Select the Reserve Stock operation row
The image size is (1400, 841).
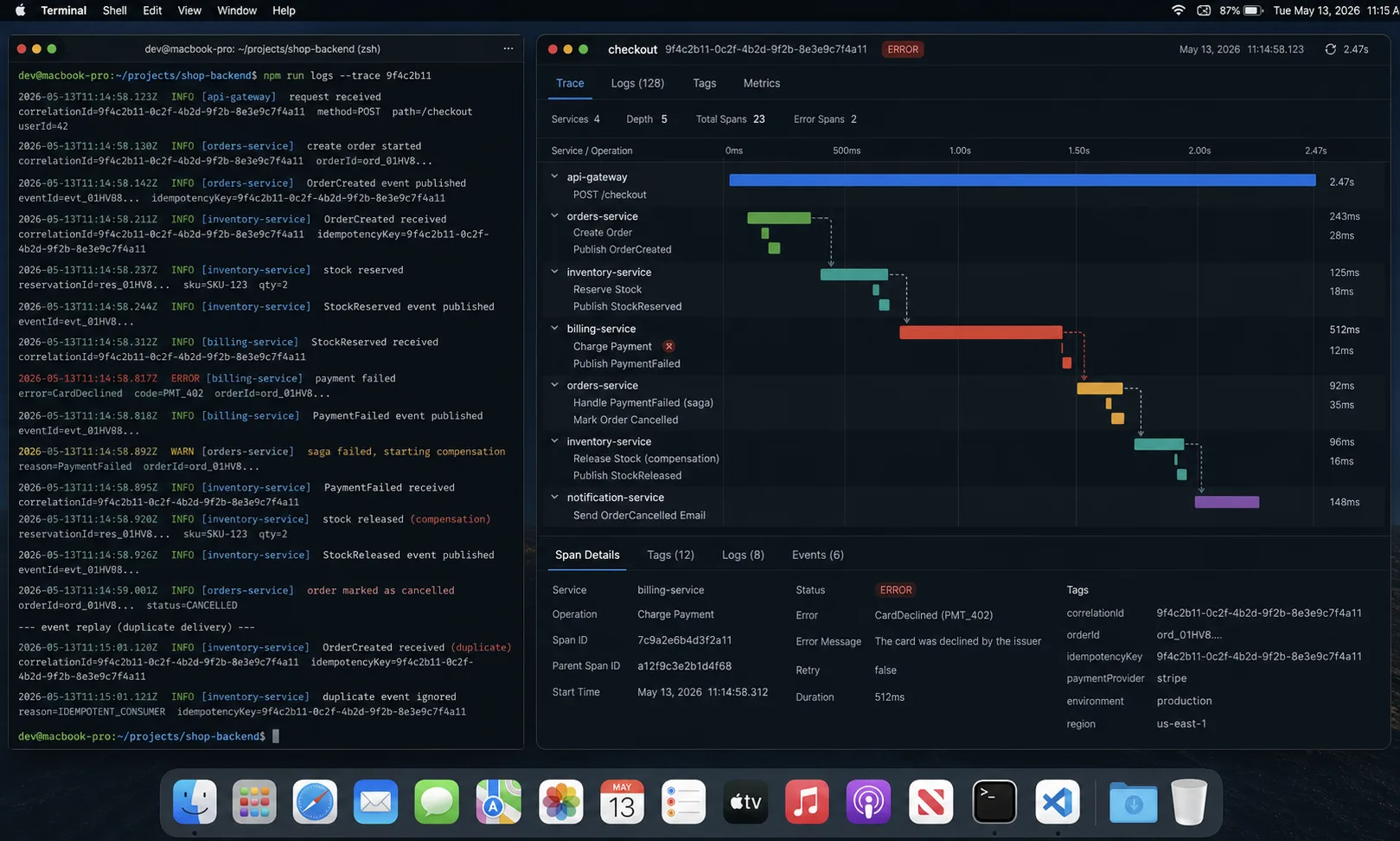[607, 290]
